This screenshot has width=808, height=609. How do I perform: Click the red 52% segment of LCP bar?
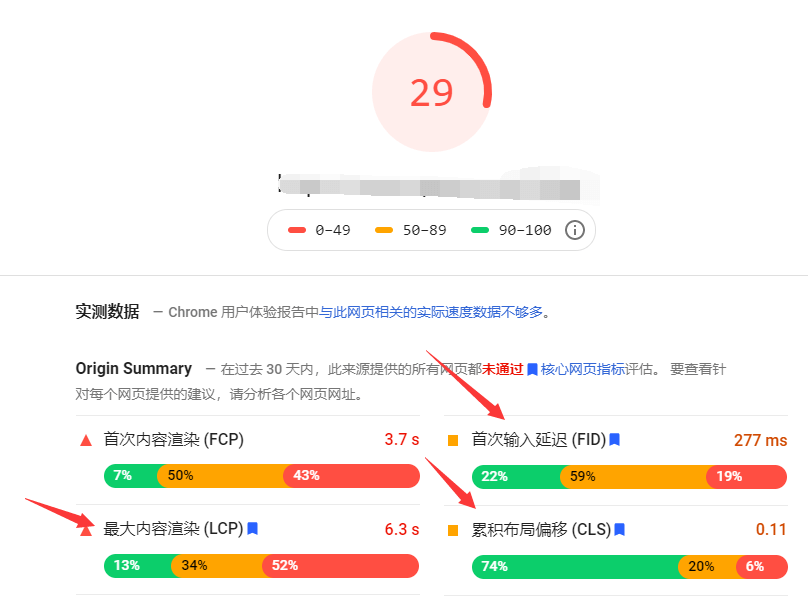[340, 566]
